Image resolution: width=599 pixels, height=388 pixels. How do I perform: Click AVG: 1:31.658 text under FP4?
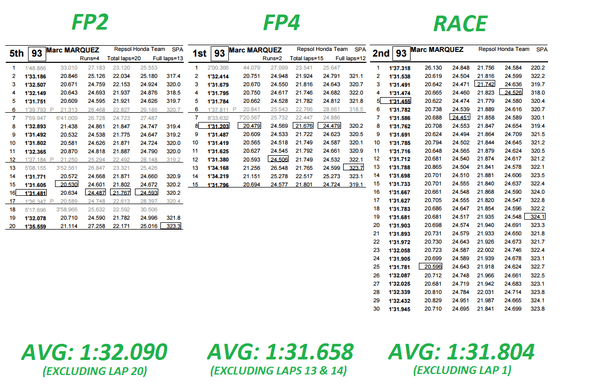click(280, 352)
